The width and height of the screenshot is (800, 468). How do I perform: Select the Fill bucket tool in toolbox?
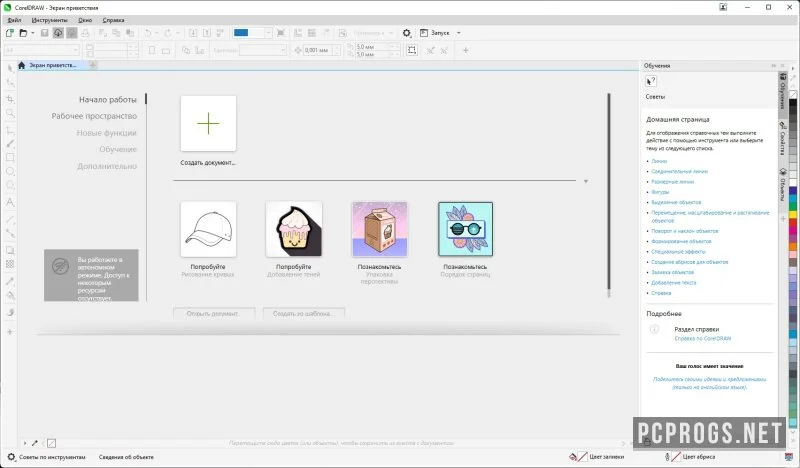[10, 295]
